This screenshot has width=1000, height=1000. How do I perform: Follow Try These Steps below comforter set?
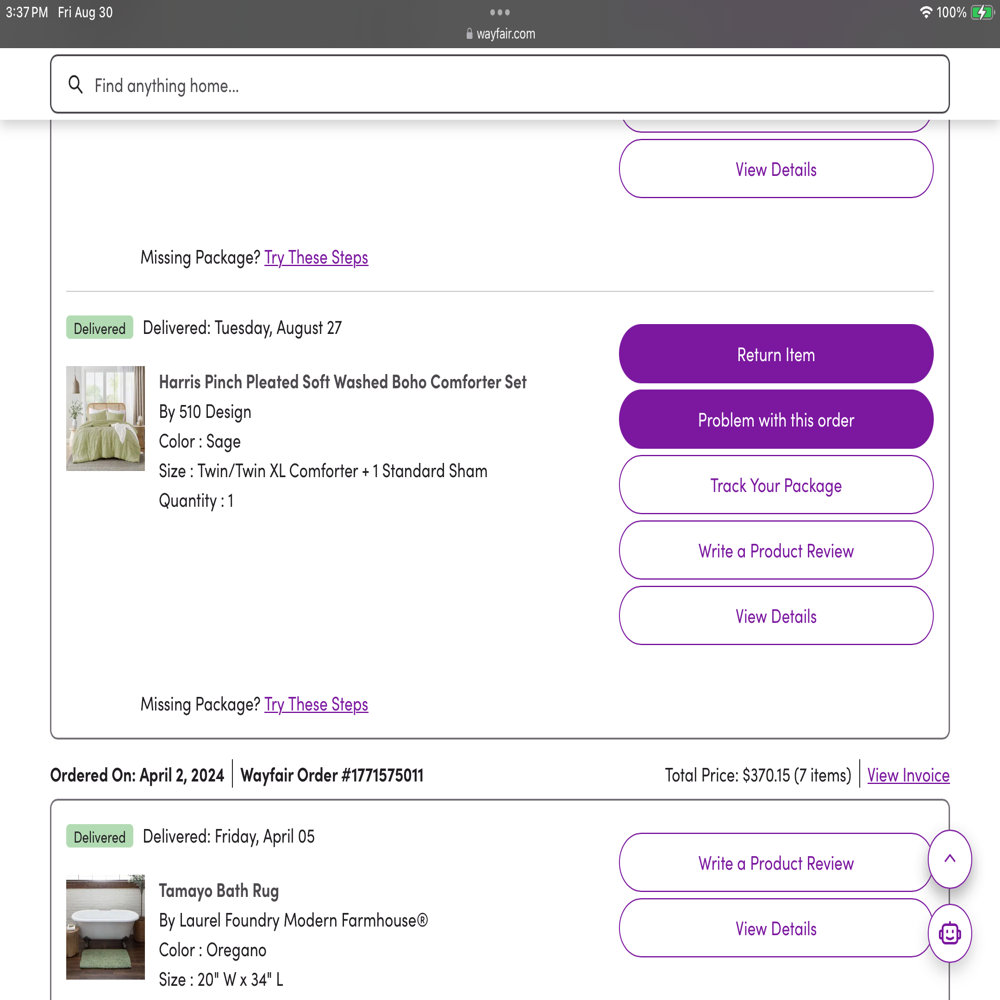[316, 704]
